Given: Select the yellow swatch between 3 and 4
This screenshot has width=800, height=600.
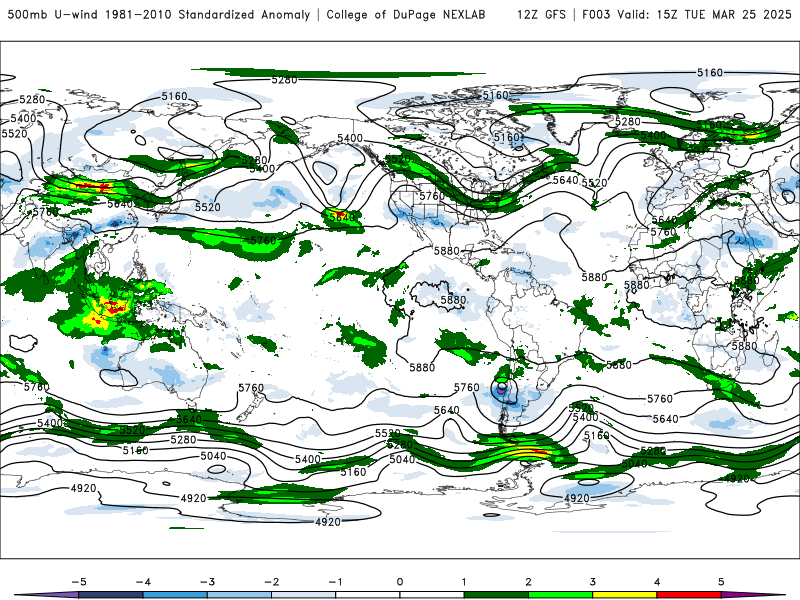Looking at the screenshot, I should tap(625, 595).
